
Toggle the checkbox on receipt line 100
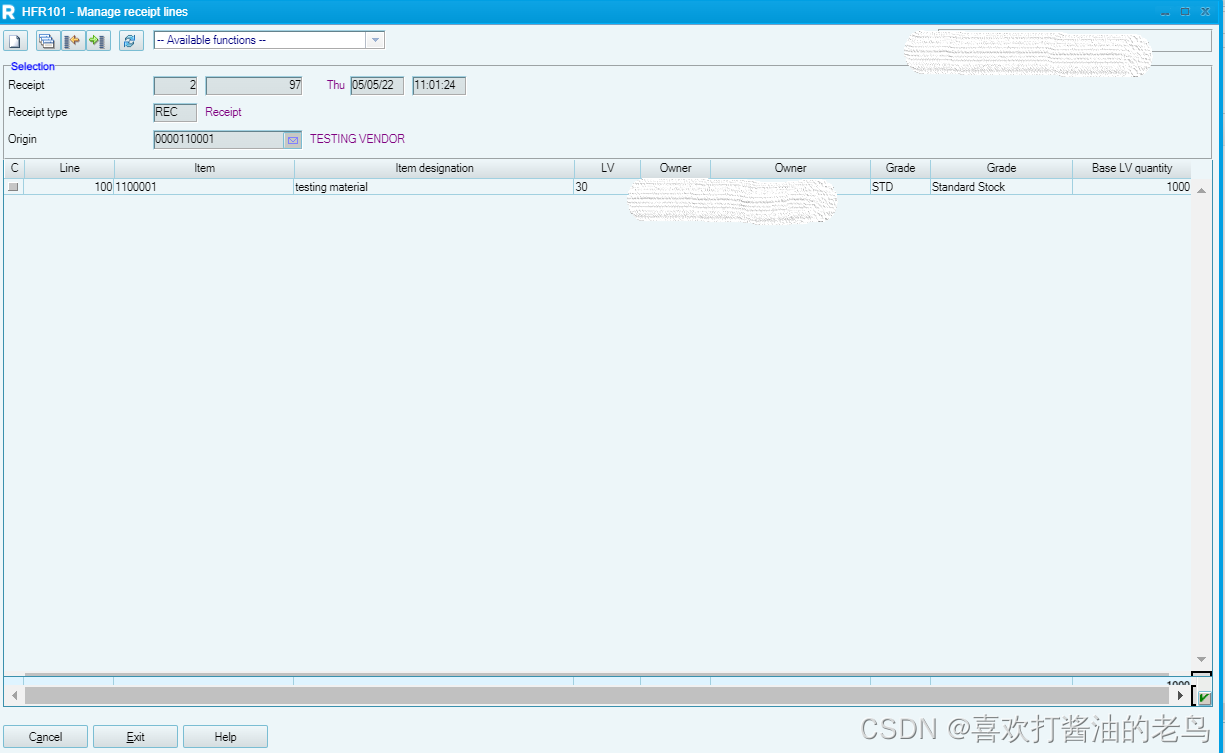(x=13, y=187)
